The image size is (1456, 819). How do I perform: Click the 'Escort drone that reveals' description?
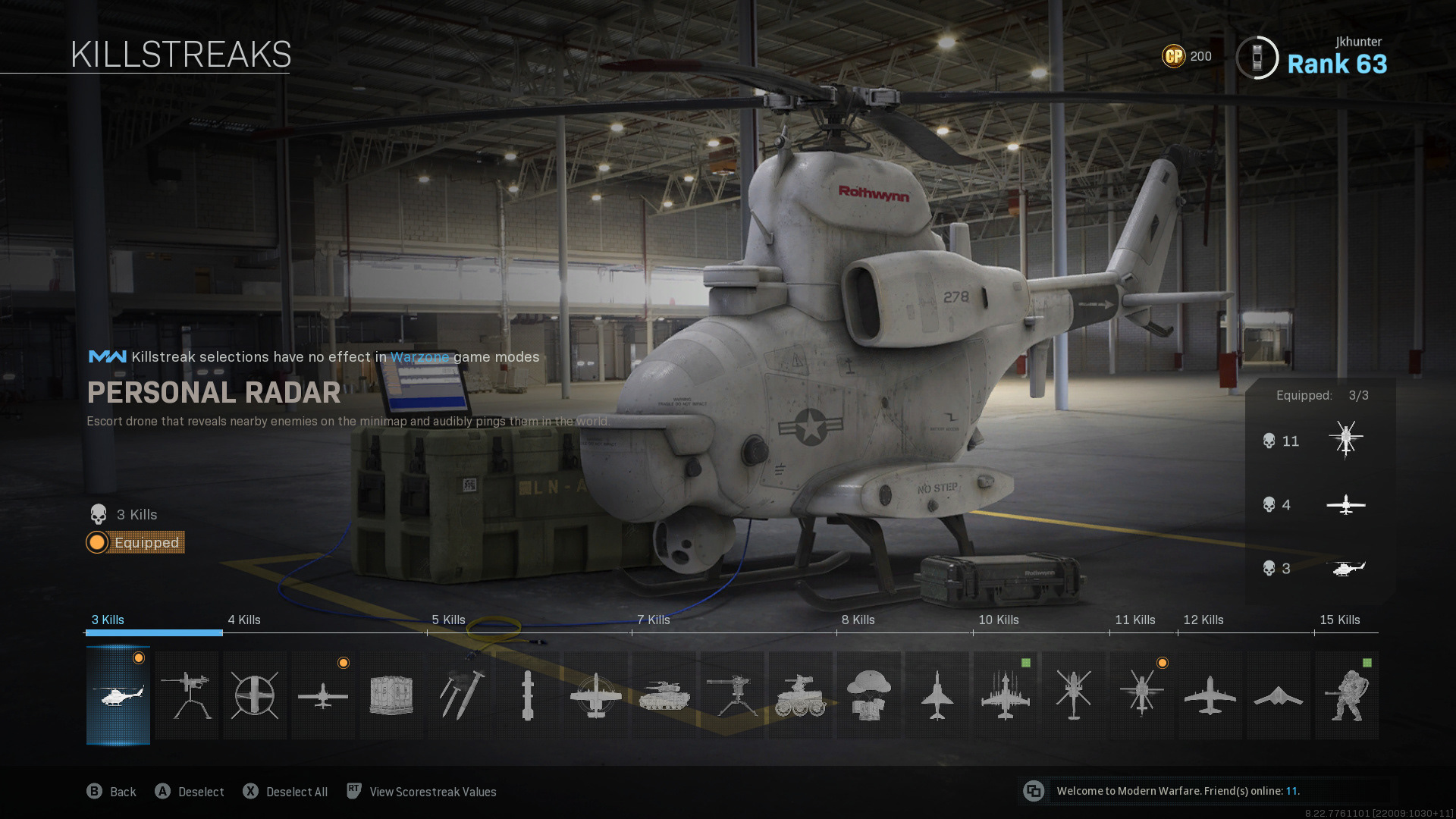coord(348,421)
